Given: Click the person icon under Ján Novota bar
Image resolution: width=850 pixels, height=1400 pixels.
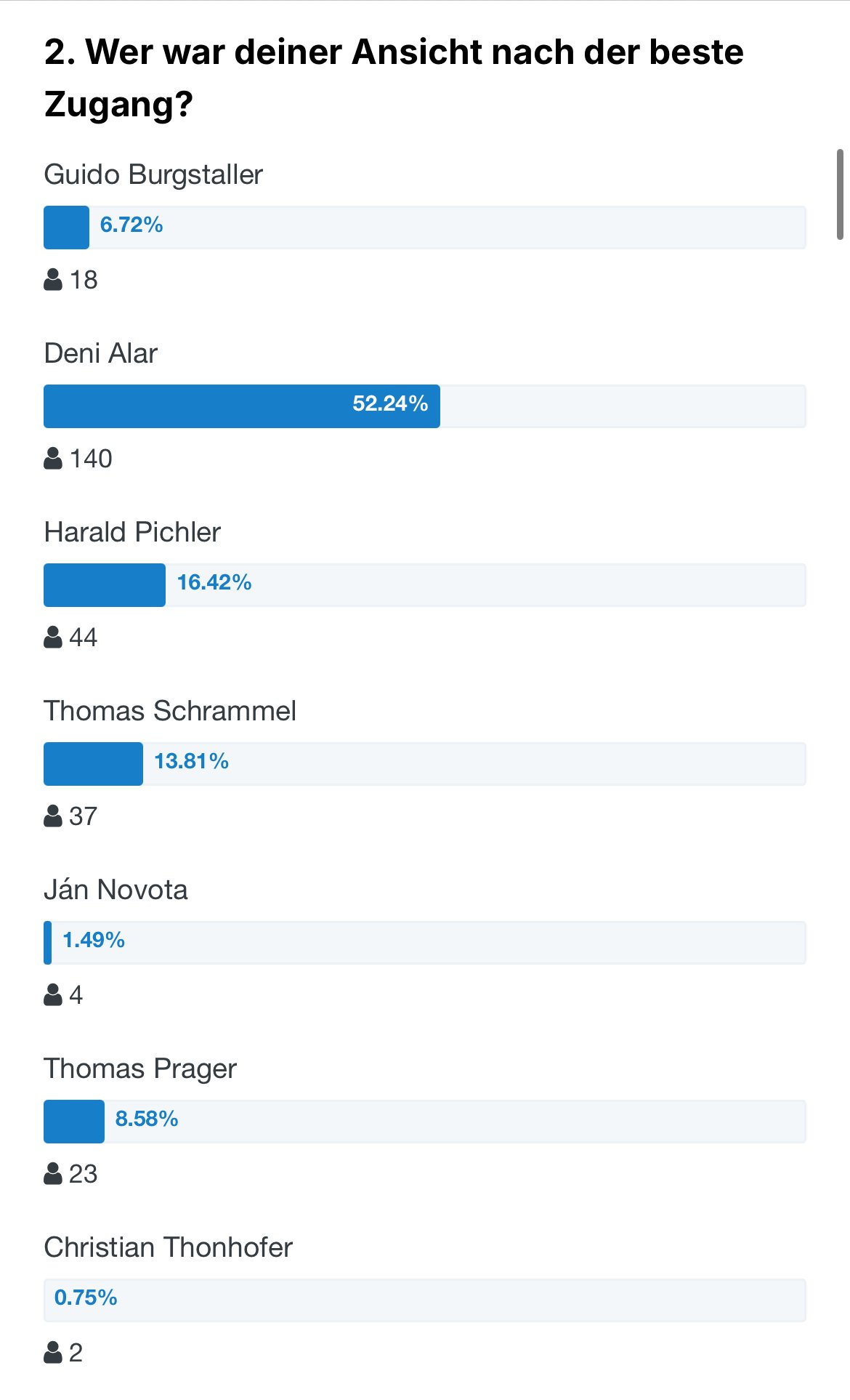Looking at the screenshot, I should coord(53,994).
